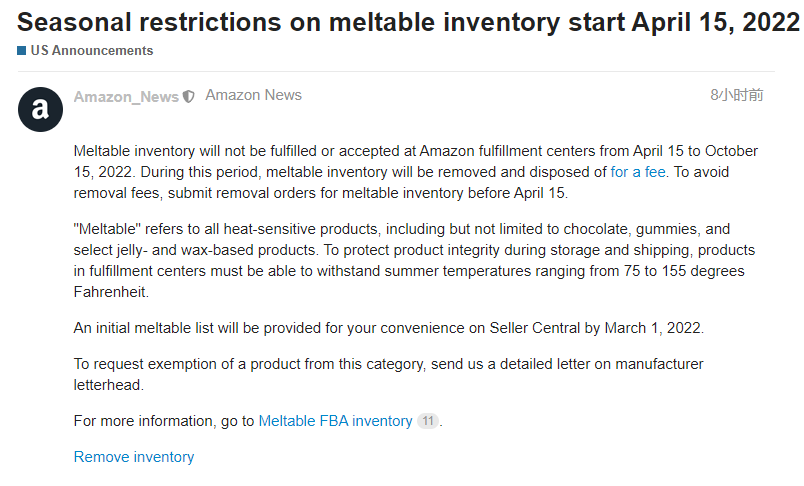804x486 pixels.
Task: Click the link click-count badge showing 11
Action: point(428,421)
